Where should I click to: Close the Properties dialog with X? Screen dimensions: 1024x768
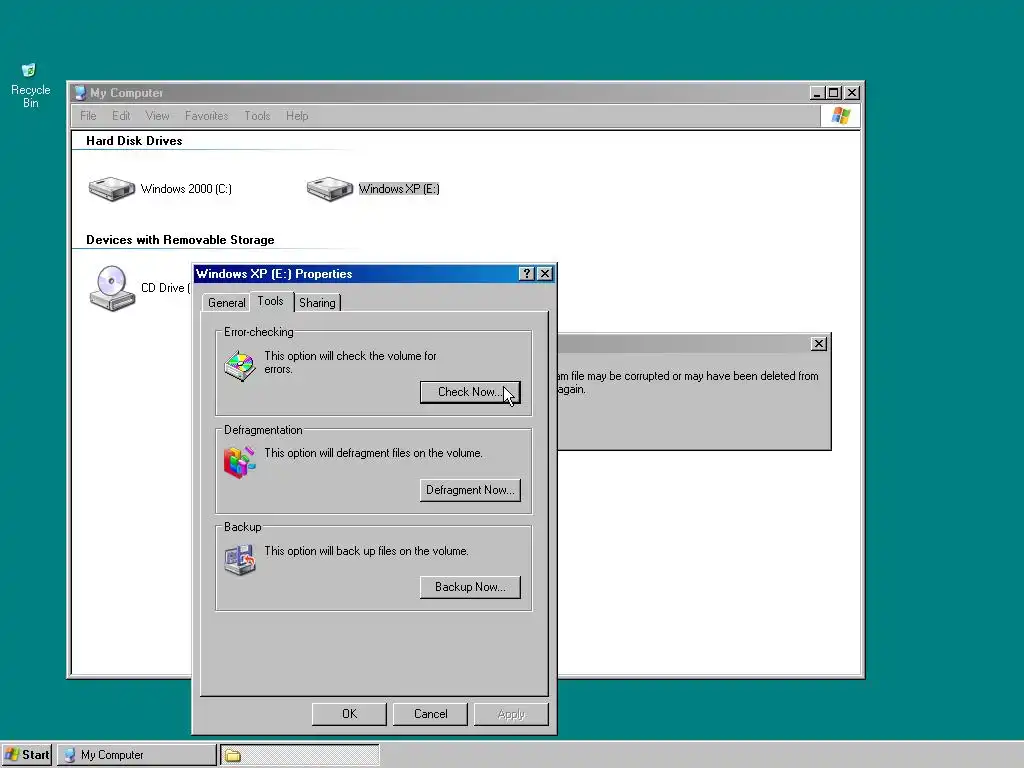click(545, 274)
